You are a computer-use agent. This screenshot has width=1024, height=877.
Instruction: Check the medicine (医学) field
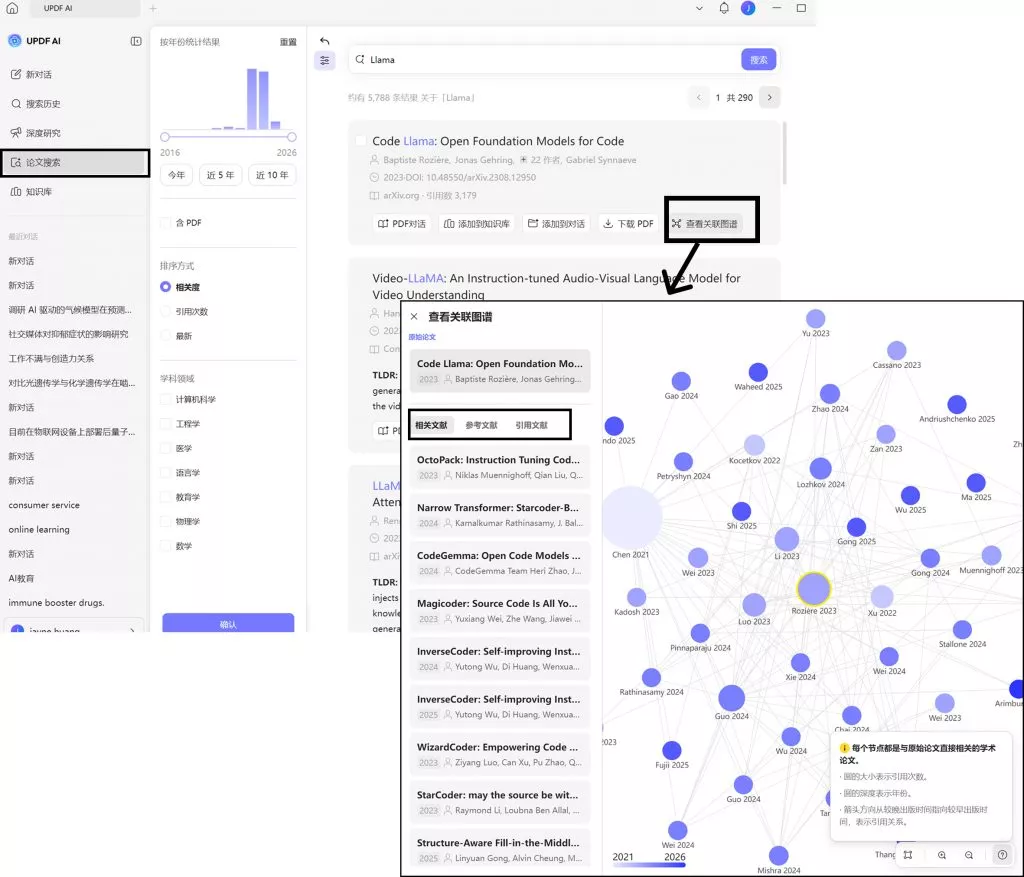point(165,449)
